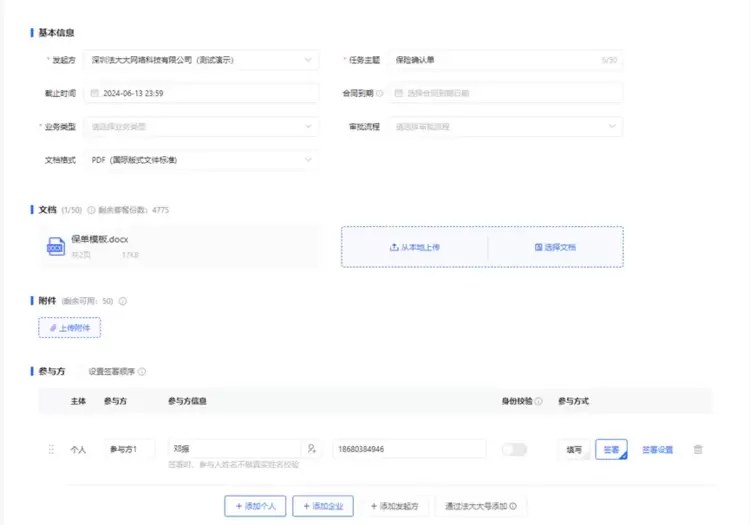This screenshot has height=525, width=750.
Task: Click the contact picker icon beside name 邓振
Action: pyautogui.click(x=312, y=450)
